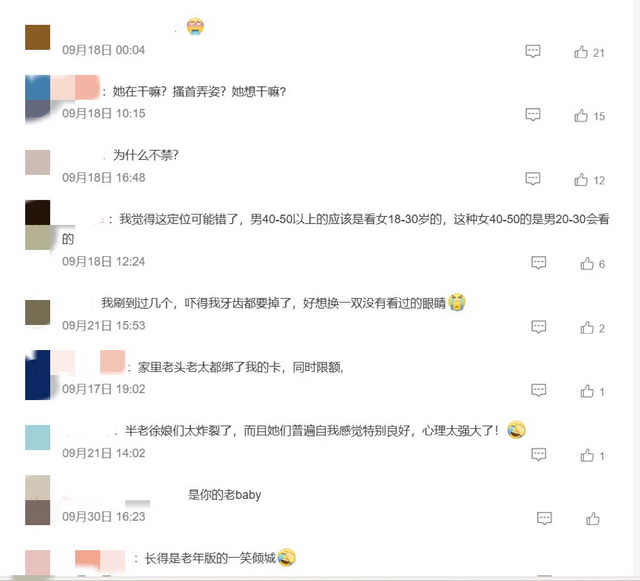Reply to the comment about '定位可能错了'
The image size is (640, 581).
538,262
